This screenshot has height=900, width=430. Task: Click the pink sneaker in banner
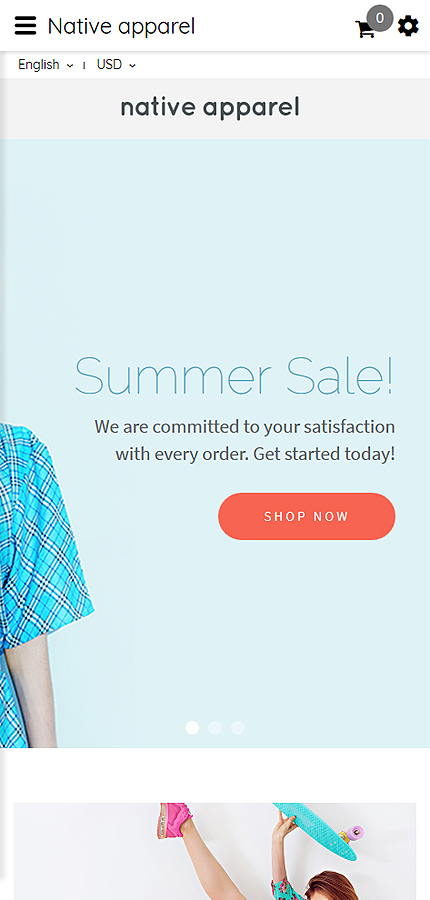tap(173, 821)
